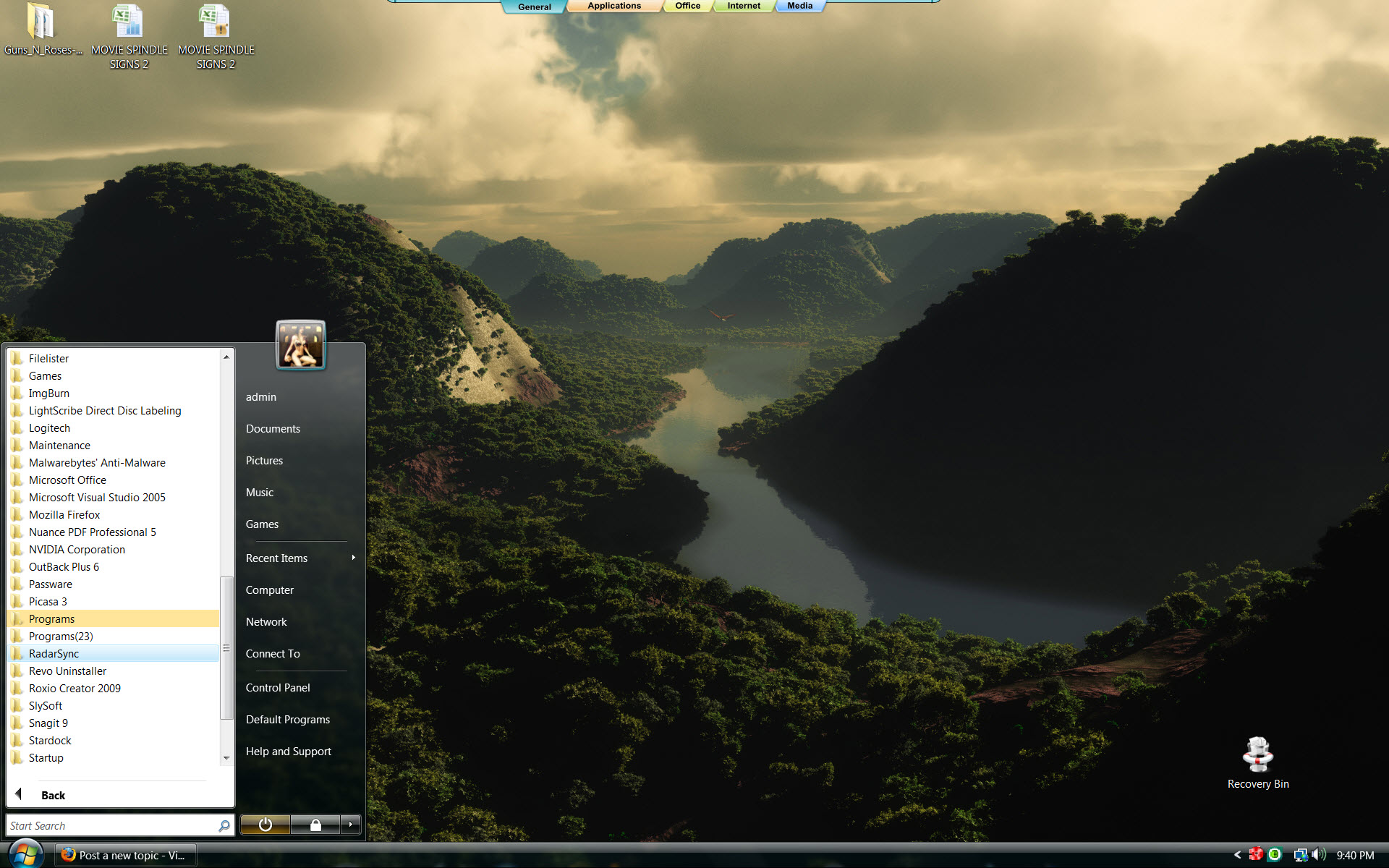Expand the RadarSync folder
Screen dimensions: 1389x868
(x=113, y=654)
